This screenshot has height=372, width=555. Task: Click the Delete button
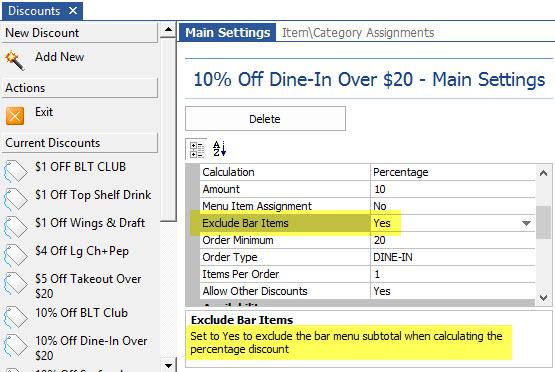coord(265,119)
